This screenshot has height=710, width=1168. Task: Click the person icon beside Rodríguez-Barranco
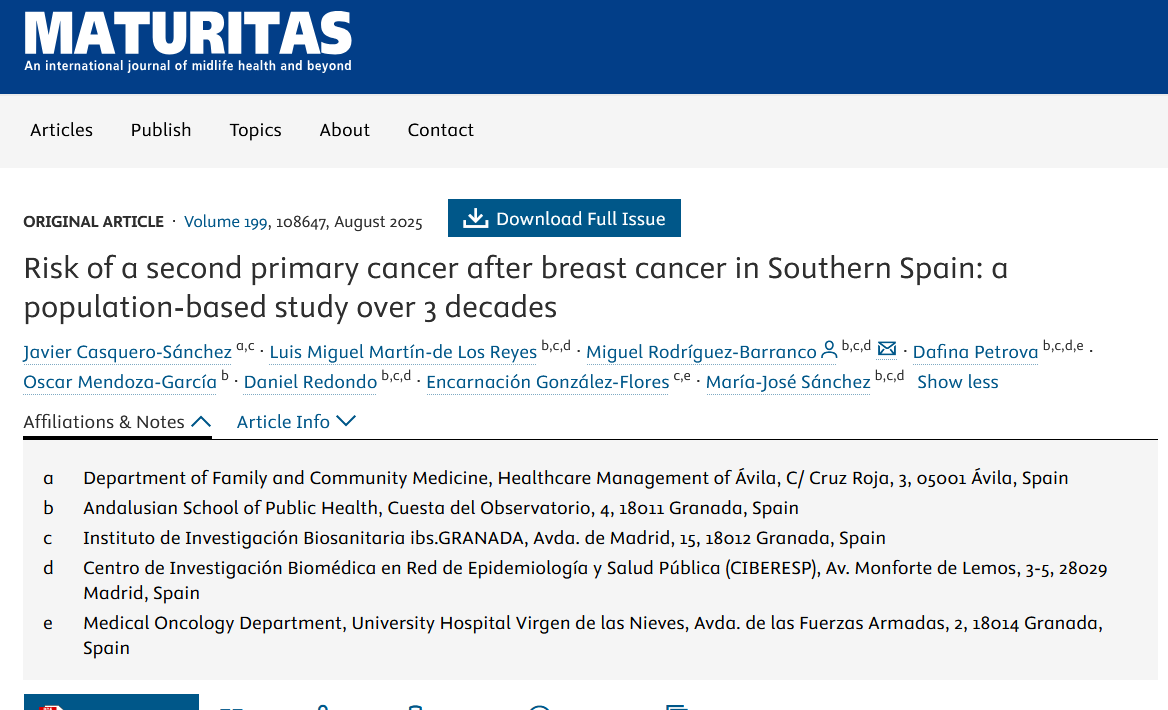coord(829,351)
